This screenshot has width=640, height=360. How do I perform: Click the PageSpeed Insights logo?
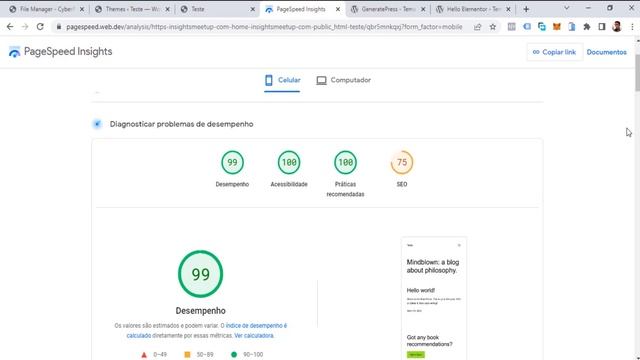click(x=60, y=52)
